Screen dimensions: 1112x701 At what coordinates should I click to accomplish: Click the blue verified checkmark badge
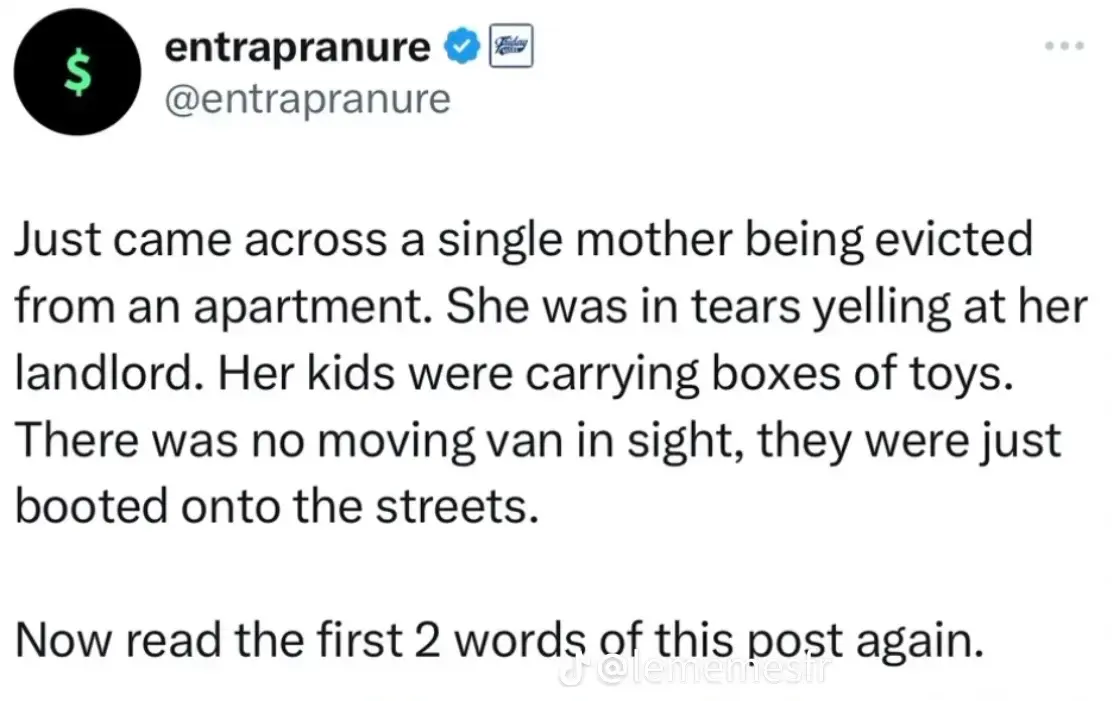[462, 47]
